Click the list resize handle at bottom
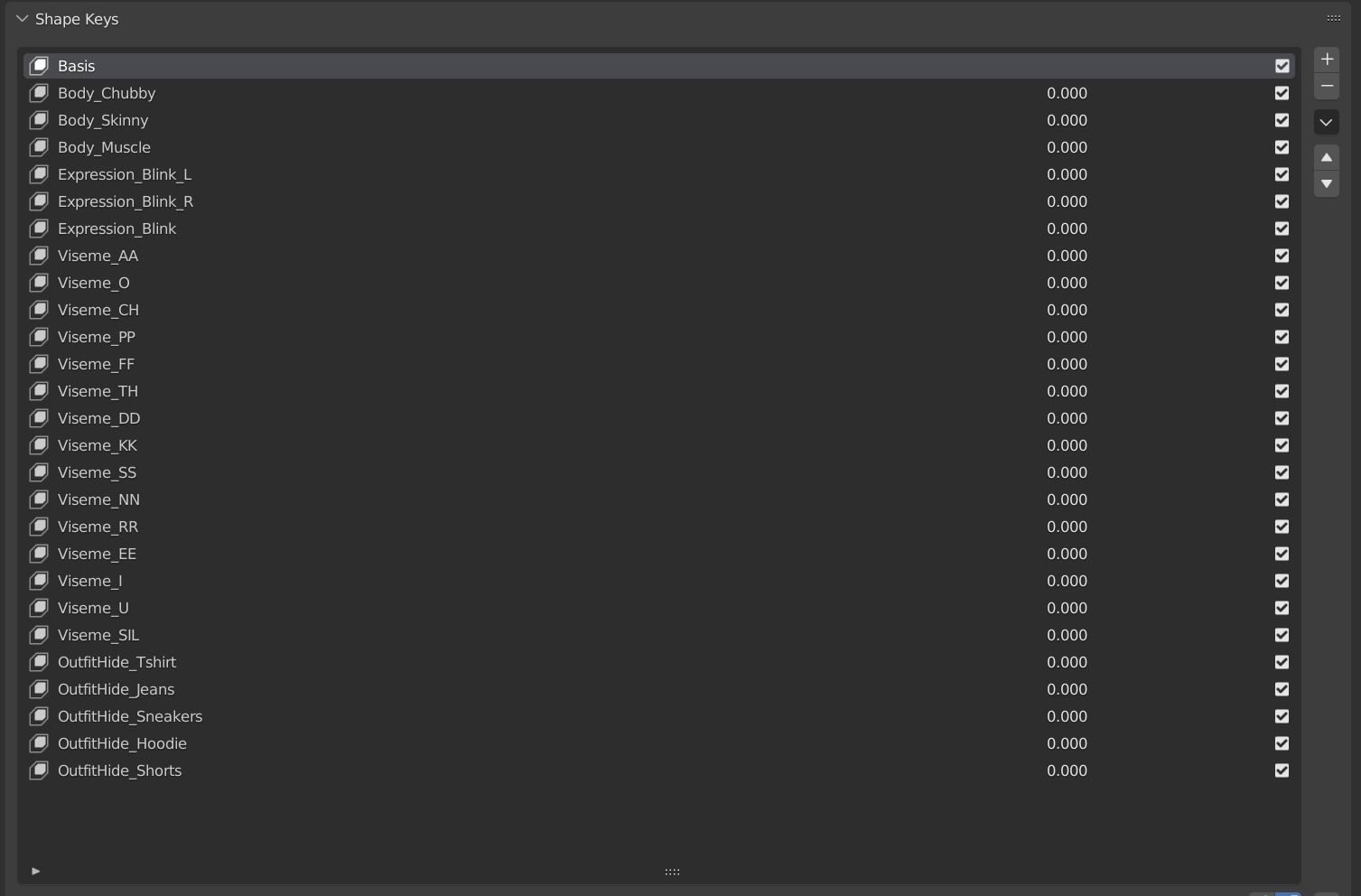 tap(672, 872)
